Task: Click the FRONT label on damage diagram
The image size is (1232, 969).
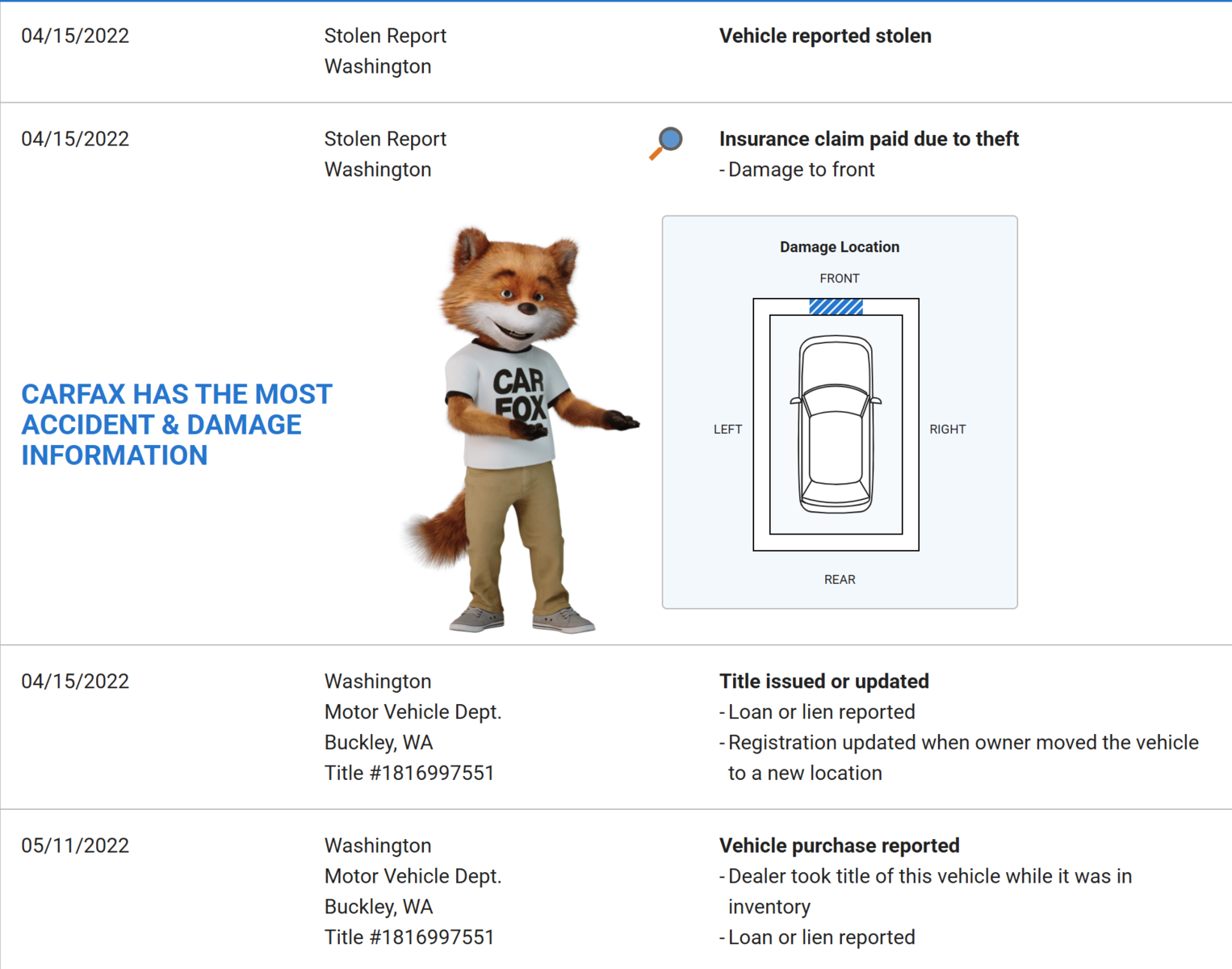Action: coord(839,279)
